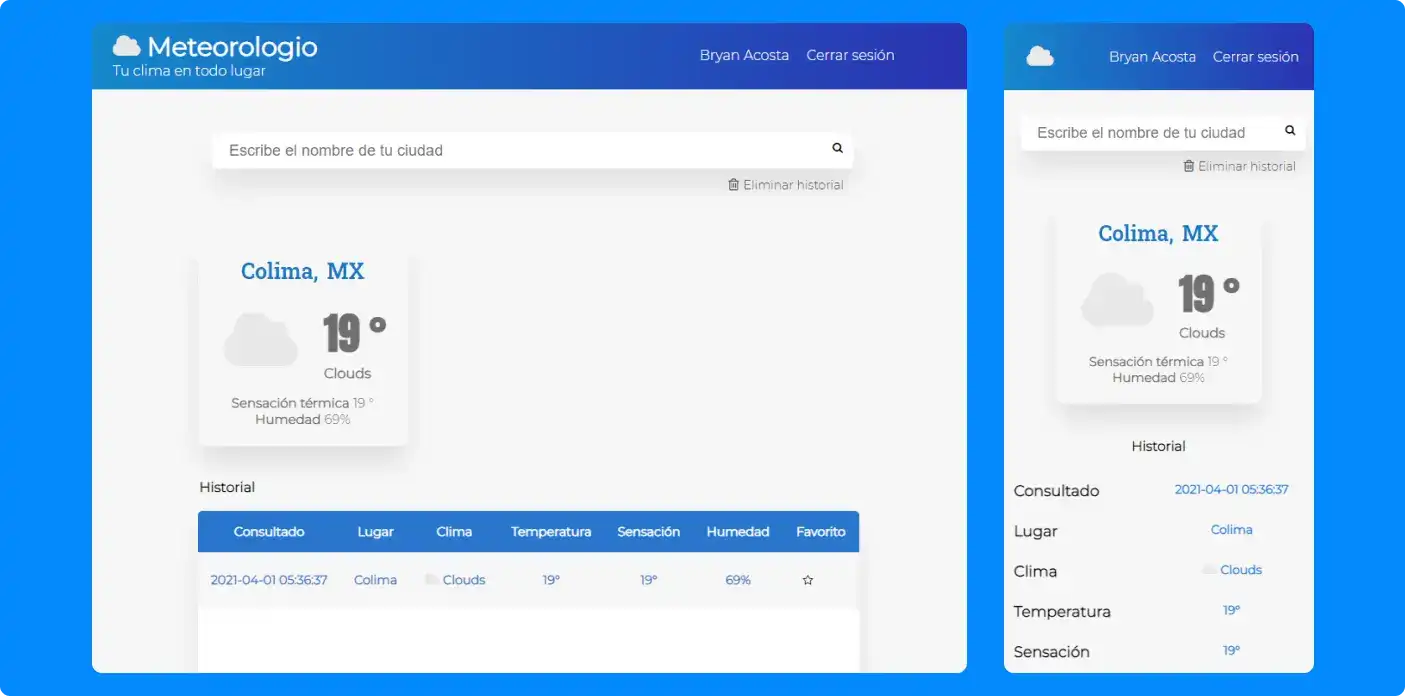Click the cloud weather icon in mobile Colima card
The image size is (1405, 696).
(1117, 300)
